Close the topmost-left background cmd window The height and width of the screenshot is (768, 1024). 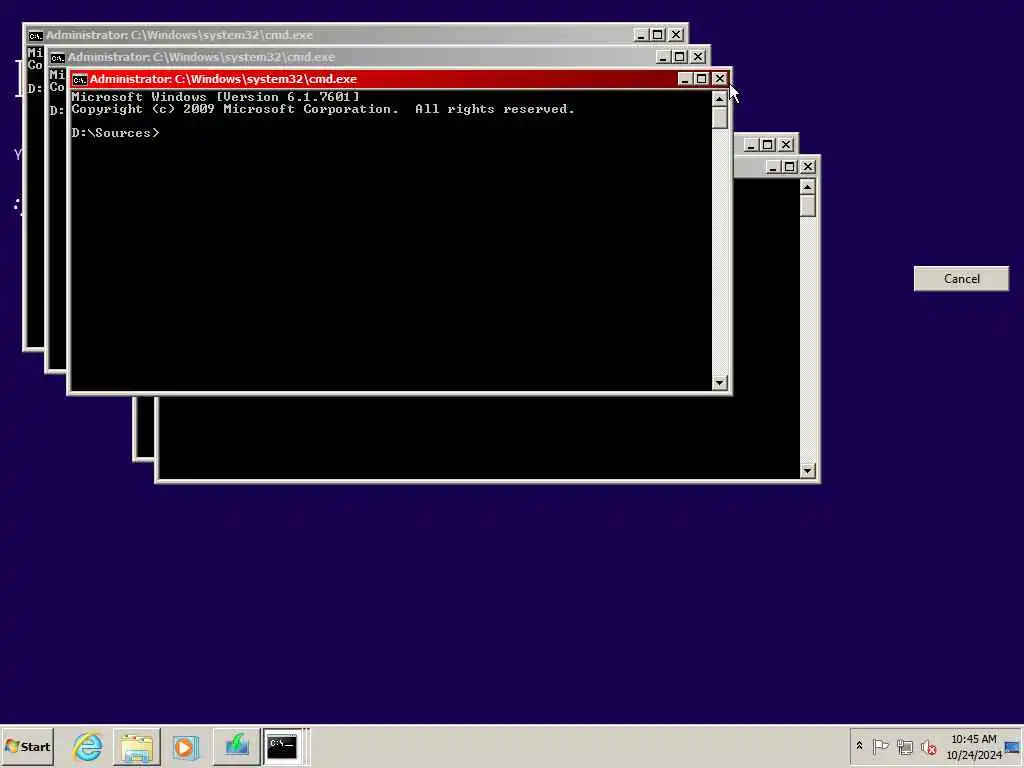point(676,35)
